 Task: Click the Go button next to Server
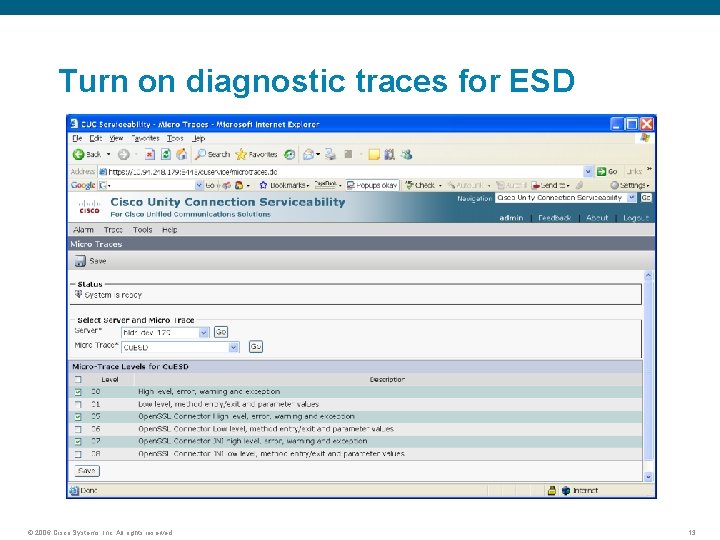(221, 332)
